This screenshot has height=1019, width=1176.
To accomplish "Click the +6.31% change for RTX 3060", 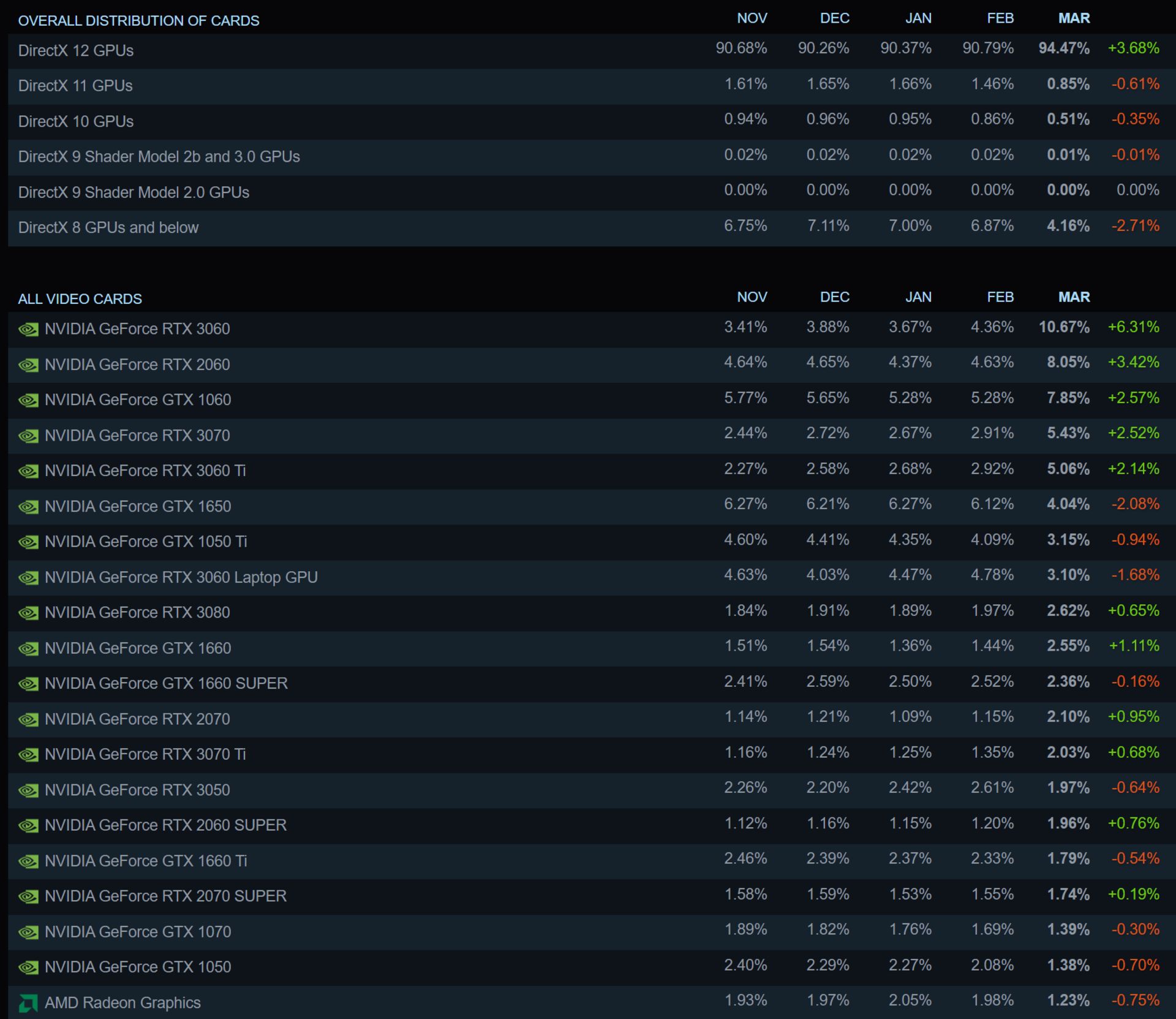I will pos(1133,327).
